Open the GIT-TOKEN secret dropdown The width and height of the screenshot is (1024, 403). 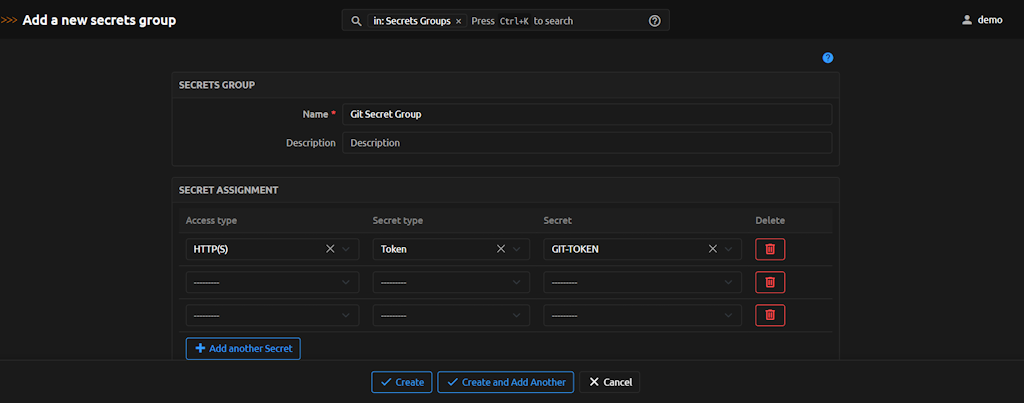(x=730, y=249)
